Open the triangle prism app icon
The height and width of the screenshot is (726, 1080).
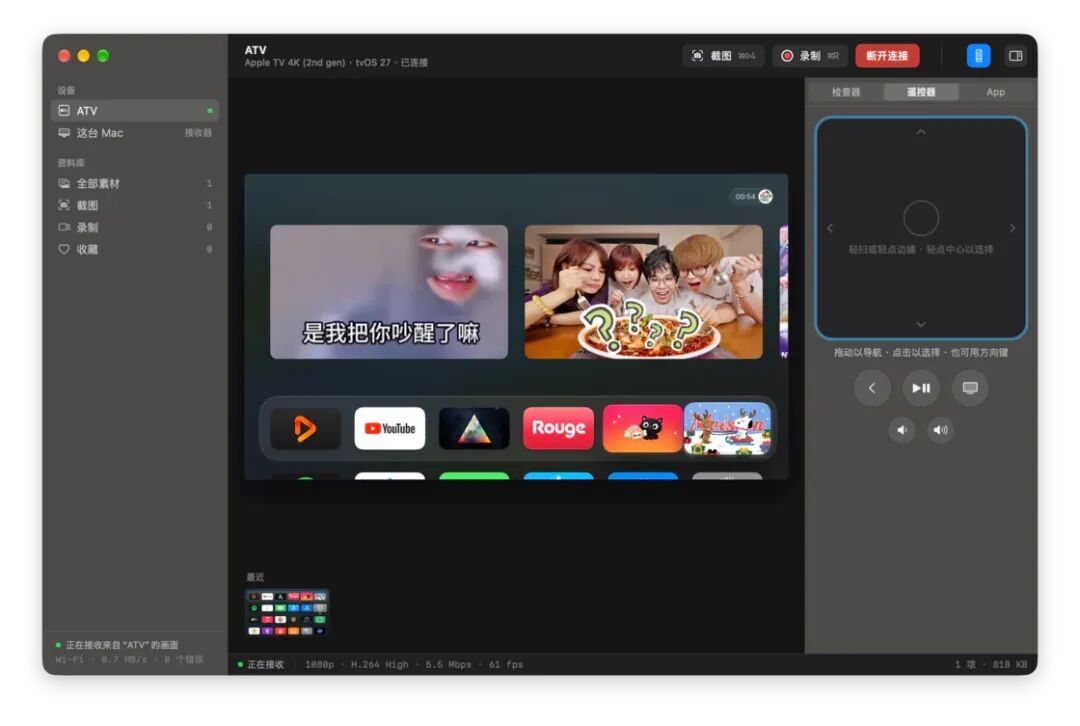coord(474,428)
